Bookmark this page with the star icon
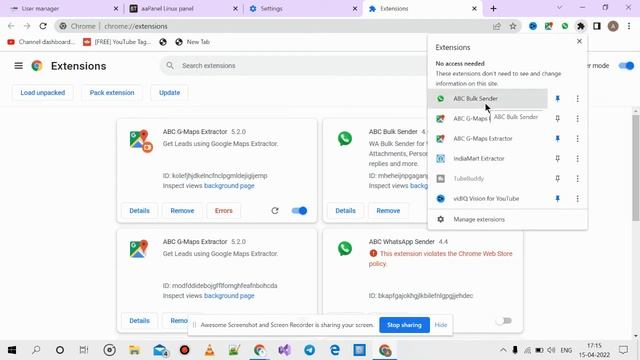Viewport: 640px width, 360px height. pos(513,26)
